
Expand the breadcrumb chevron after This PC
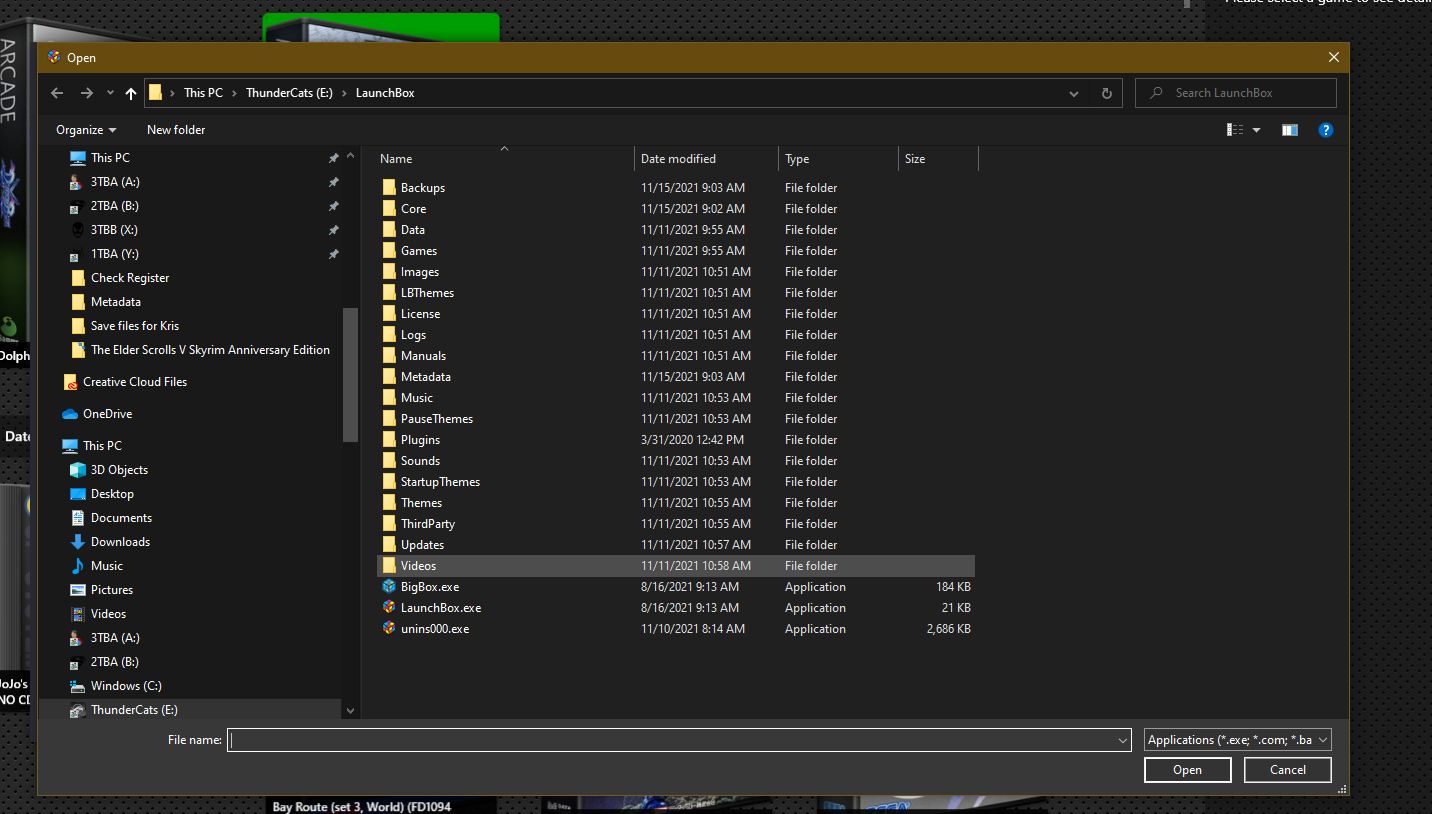235,93
